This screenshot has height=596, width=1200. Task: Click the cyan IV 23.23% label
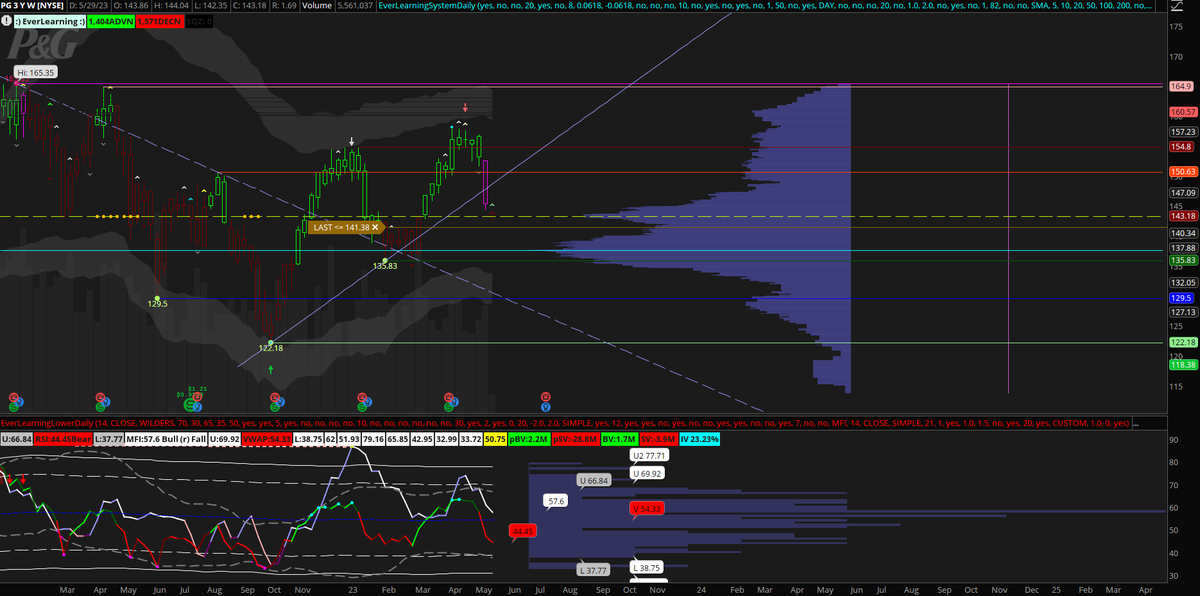(x=699, y=439)
